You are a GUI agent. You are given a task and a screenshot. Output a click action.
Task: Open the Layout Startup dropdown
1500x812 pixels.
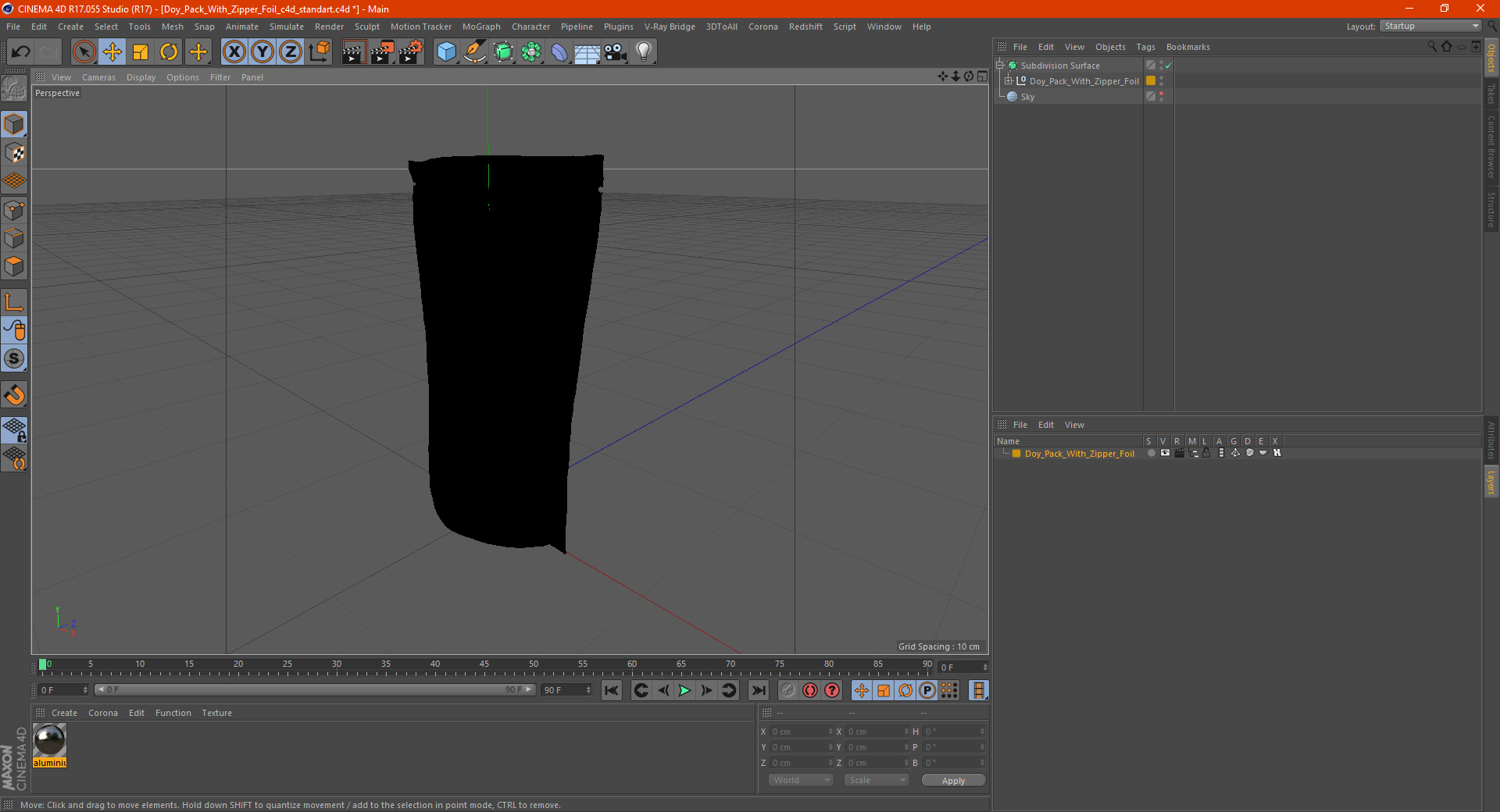(x=1431, y=26)
